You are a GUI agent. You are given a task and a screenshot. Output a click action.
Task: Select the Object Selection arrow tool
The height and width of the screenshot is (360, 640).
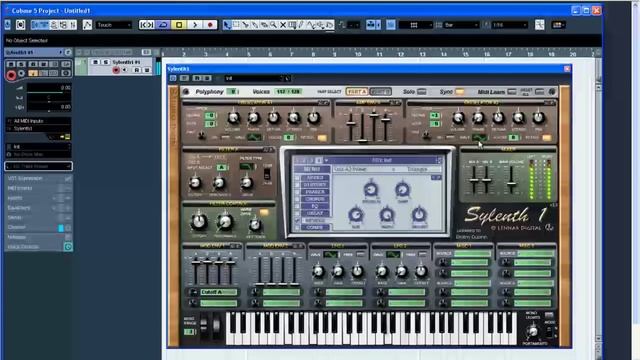pyautogui.click(x=227, y=25)
